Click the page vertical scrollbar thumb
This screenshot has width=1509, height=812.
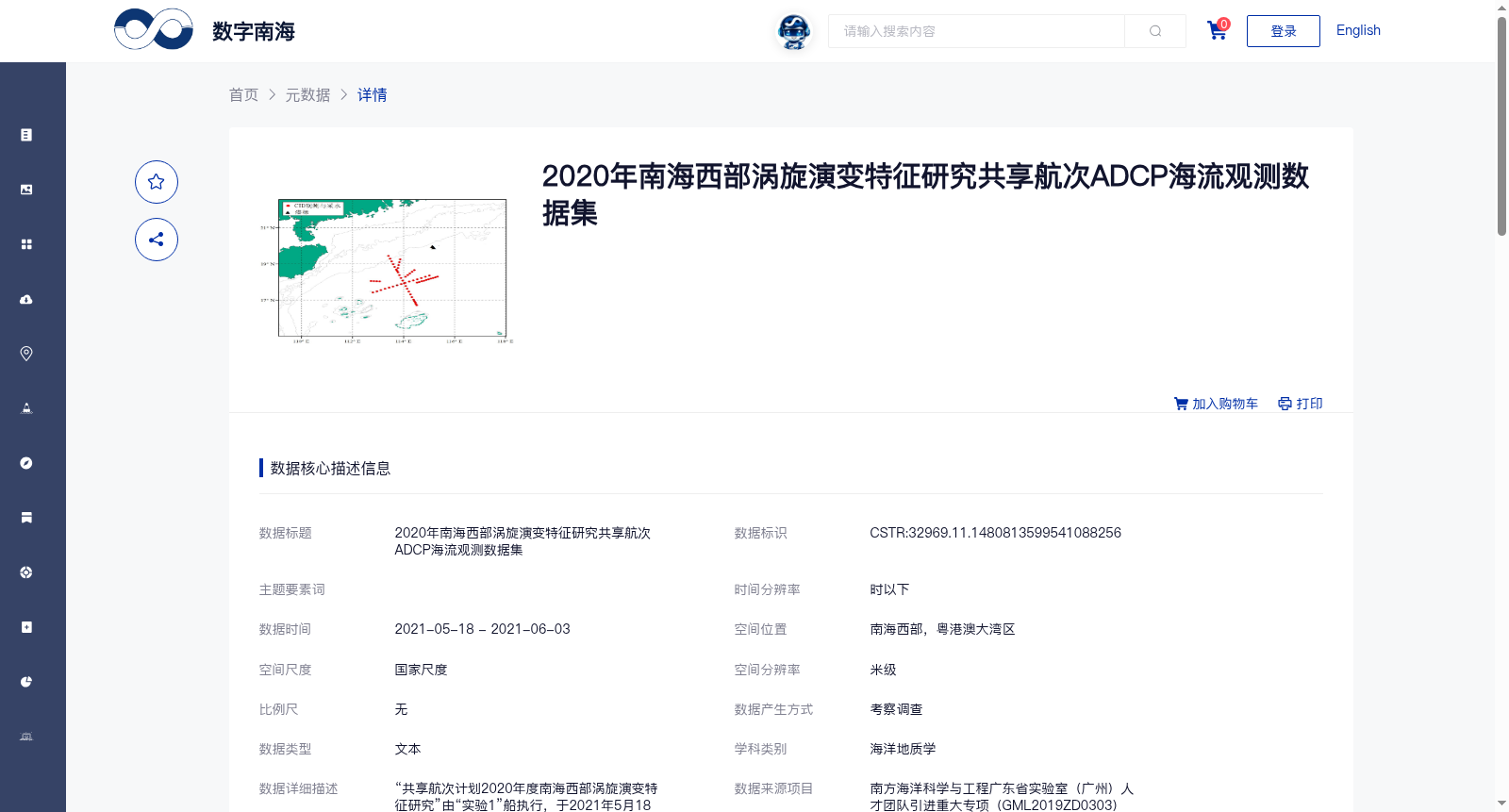1501,125
